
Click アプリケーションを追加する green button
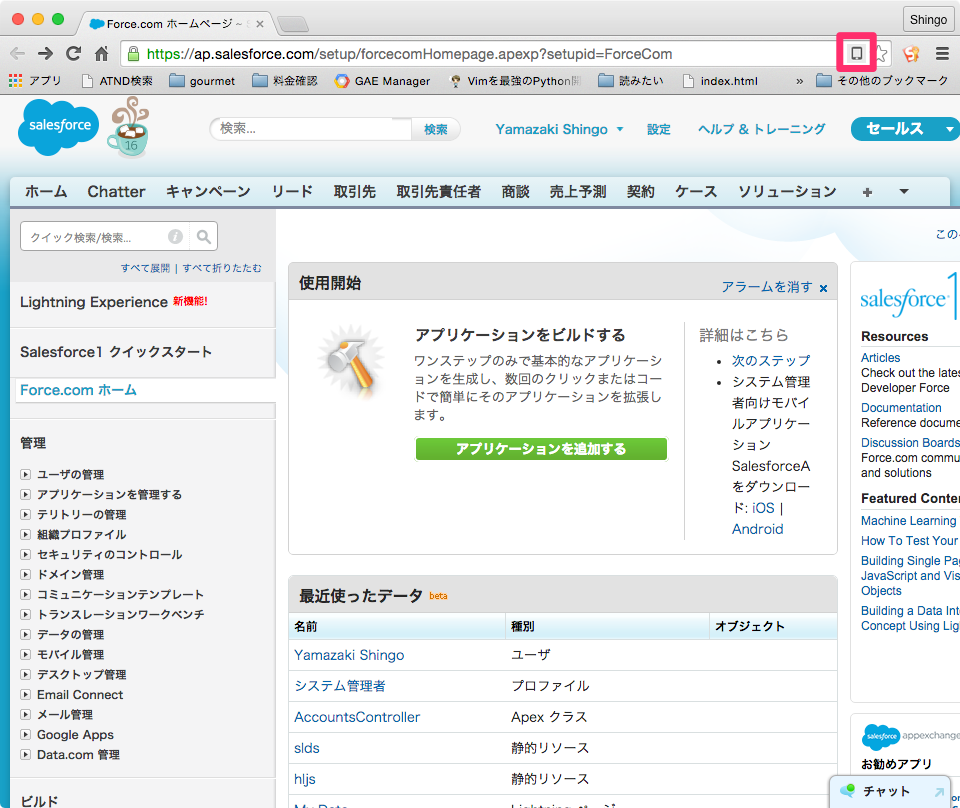click(x=541, y=449)
